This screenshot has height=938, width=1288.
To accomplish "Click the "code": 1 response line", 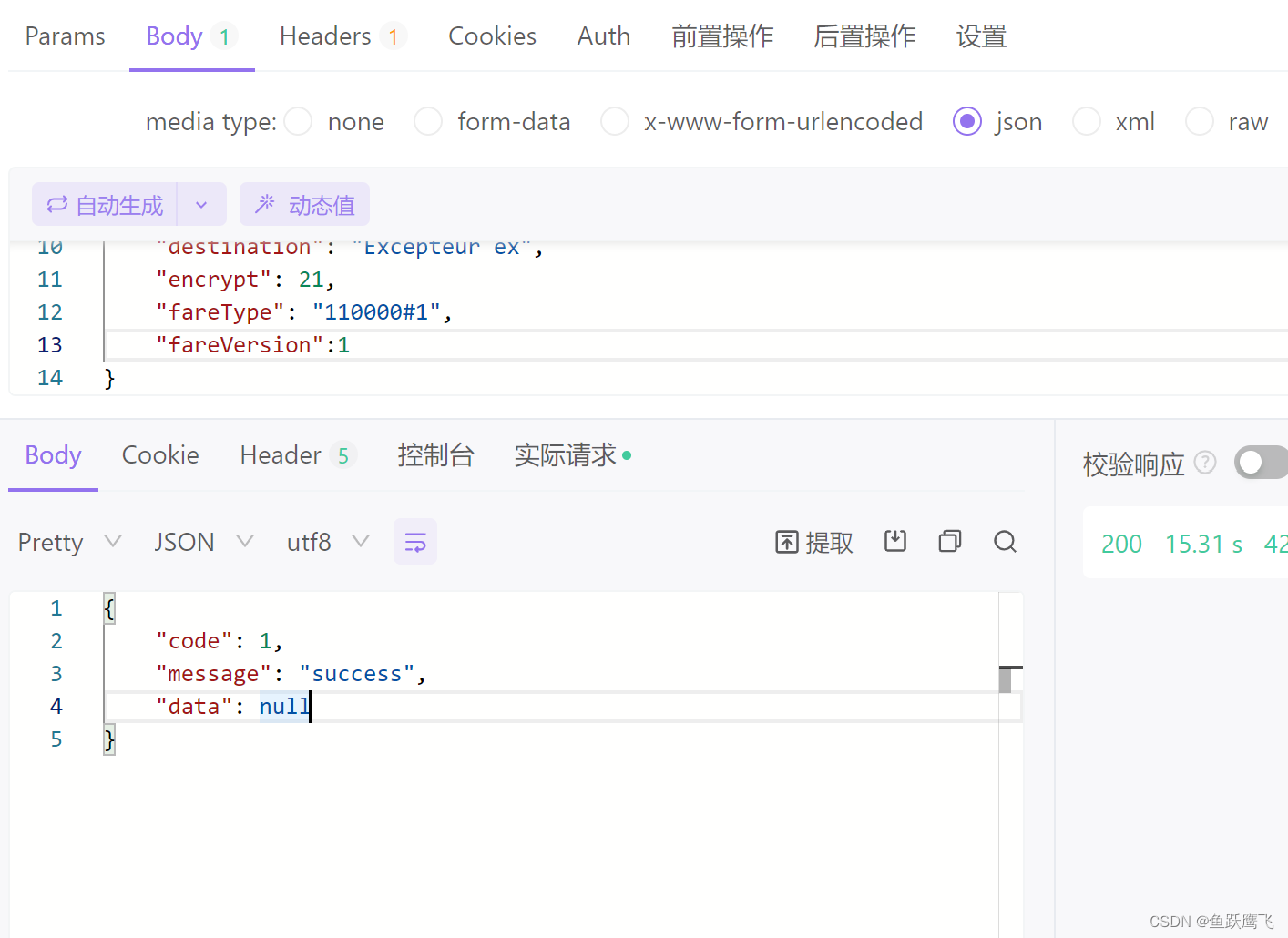I will 220,641.
